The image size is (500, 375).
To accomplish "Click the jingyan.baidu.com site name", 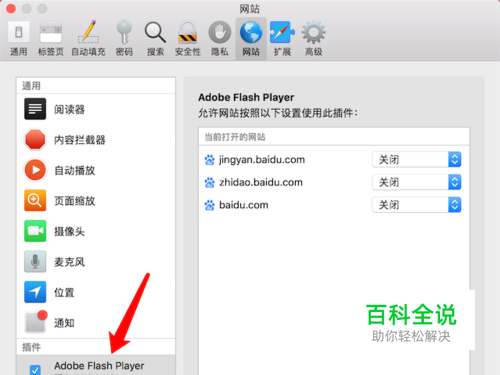I will click(262, 160).
